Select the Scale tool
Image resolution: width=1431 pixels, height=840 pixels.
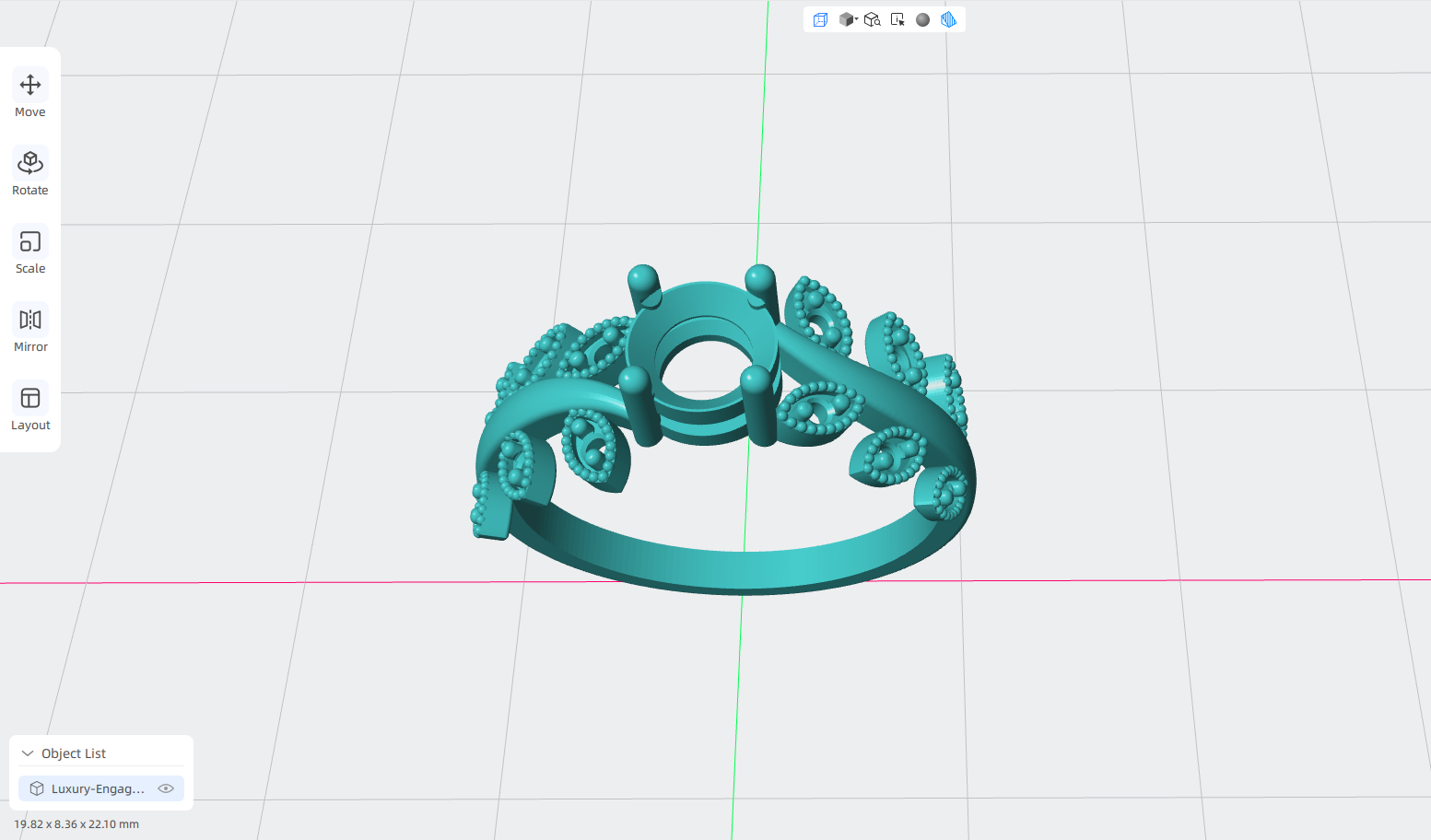30,251
